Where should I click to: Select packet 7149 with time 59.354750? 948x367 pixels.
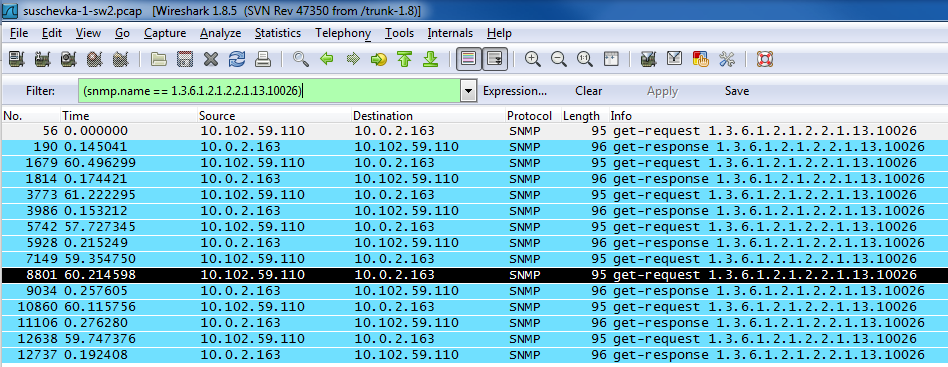click(x=474, y=259)
